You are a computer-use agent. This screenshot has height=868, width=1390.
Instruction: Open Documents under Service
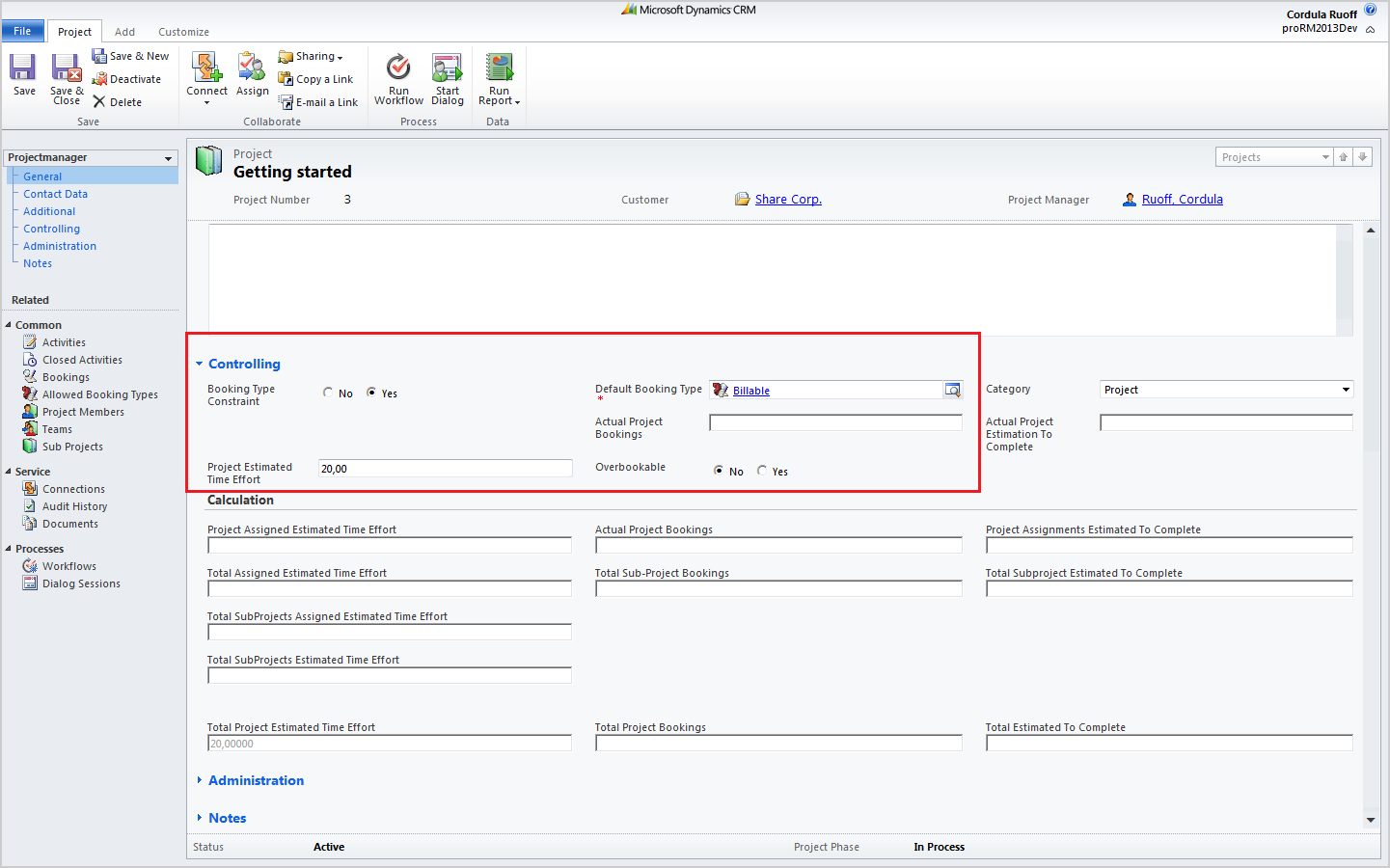point(69,524)
